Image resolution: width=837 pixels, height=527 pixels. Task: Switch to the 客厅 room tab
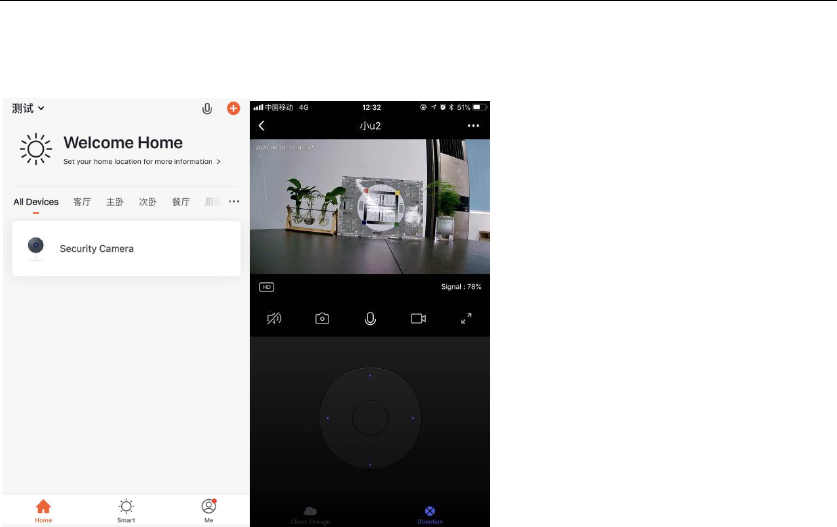[82, 202]
